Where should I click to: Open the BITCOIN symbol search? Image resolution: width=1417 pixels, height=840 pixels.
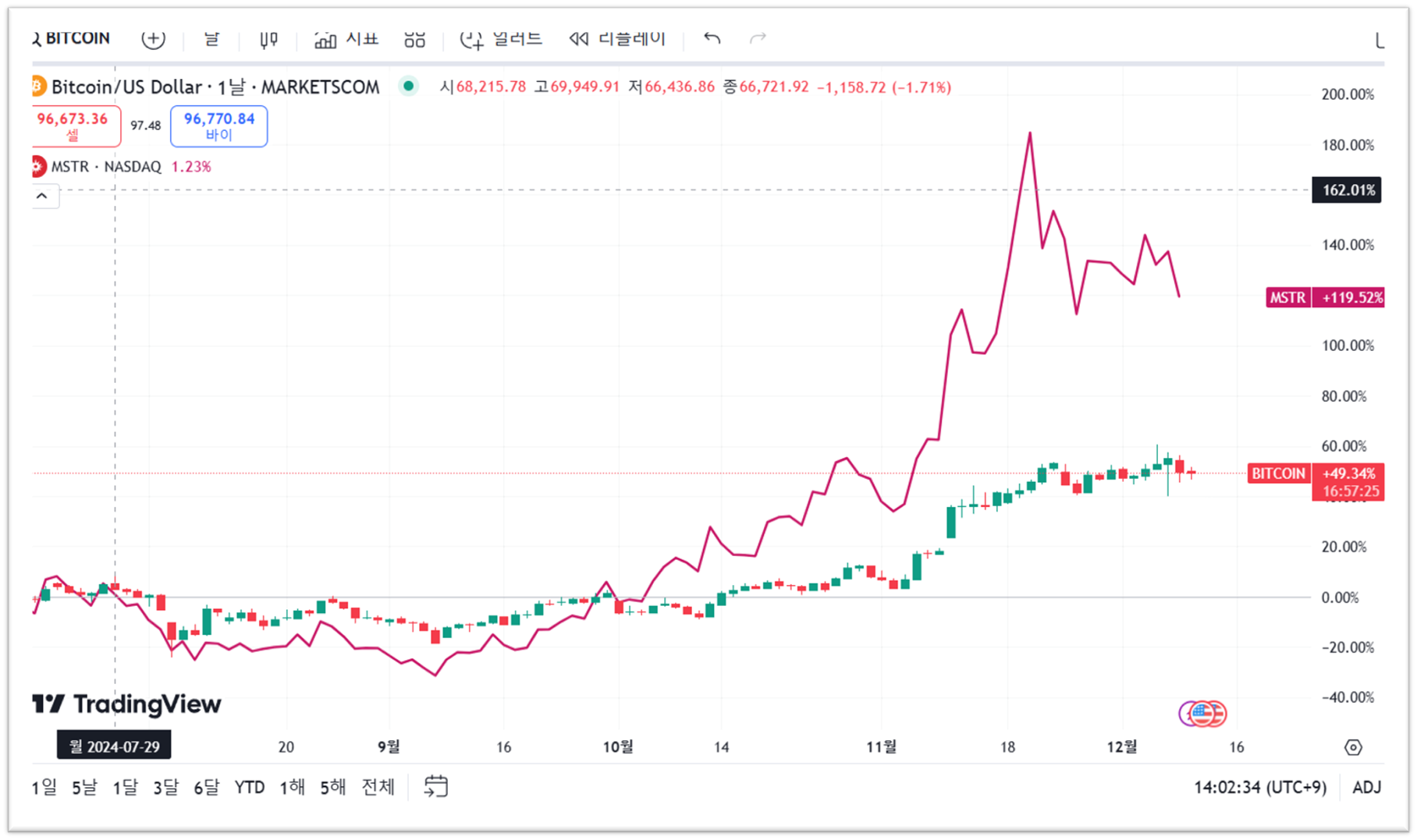pos(70,38)
